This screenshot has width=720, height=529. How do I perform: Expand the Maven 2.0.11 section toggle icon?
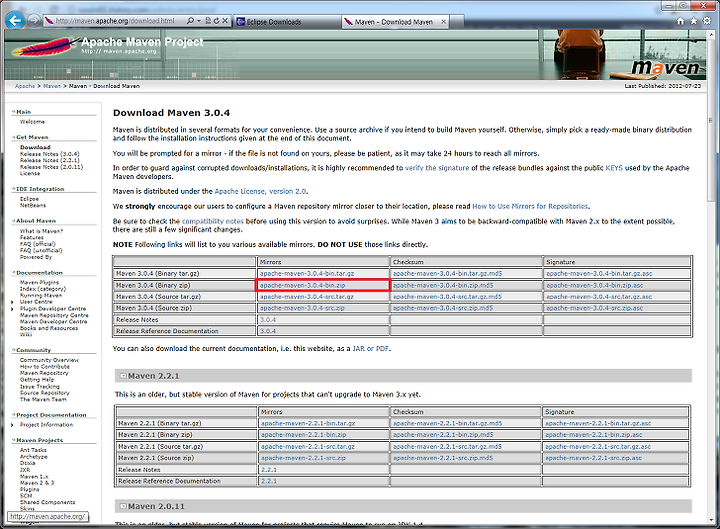click(x=123, y=506)
